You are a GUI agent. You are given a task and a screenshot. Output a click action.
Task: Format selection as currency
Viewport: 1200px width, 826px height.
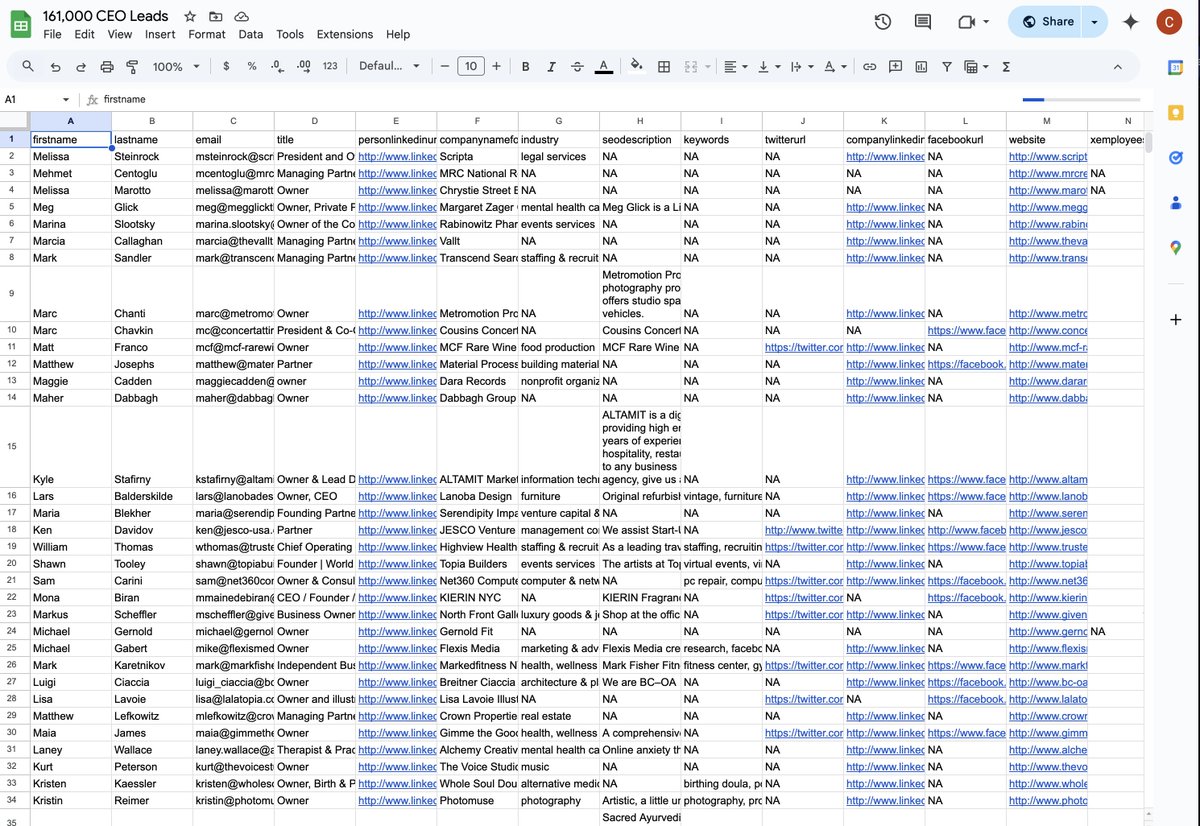pyautogui.click(x=226, y=66)
